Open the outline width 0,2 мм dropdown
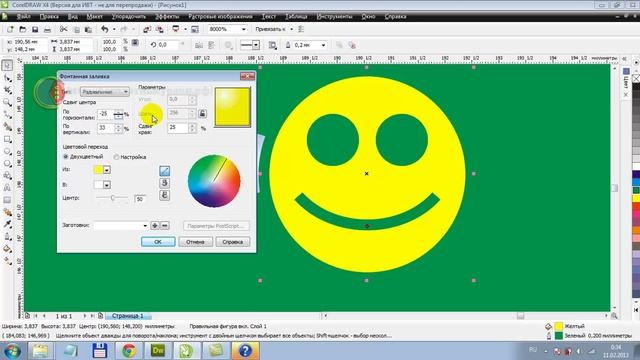Screen dimensions: 640x360 323,45
